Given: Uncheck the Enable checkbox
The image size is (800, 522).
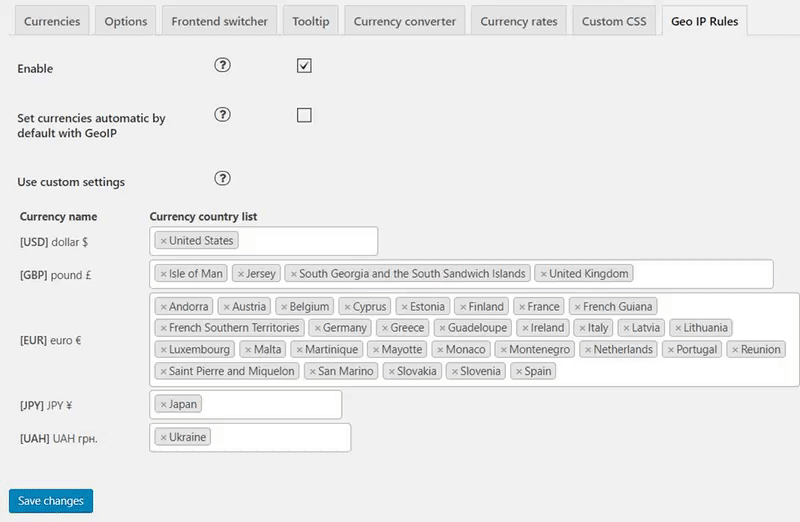Looking at the screenshot, I should [304, 66].
